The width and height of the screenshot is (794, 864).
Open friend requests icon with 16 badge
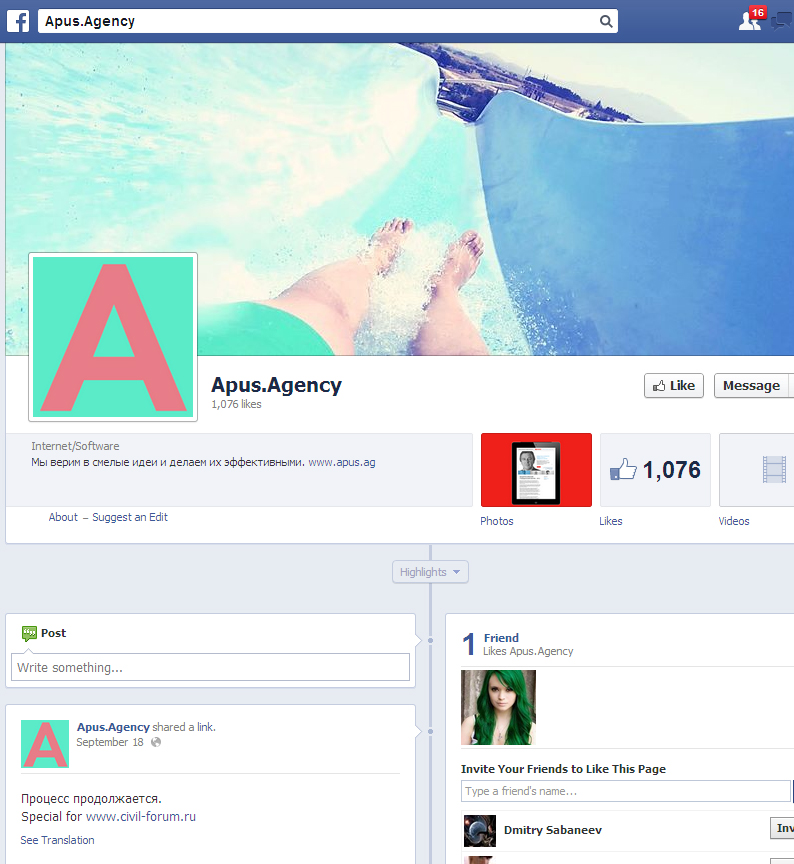coord(752,19)
